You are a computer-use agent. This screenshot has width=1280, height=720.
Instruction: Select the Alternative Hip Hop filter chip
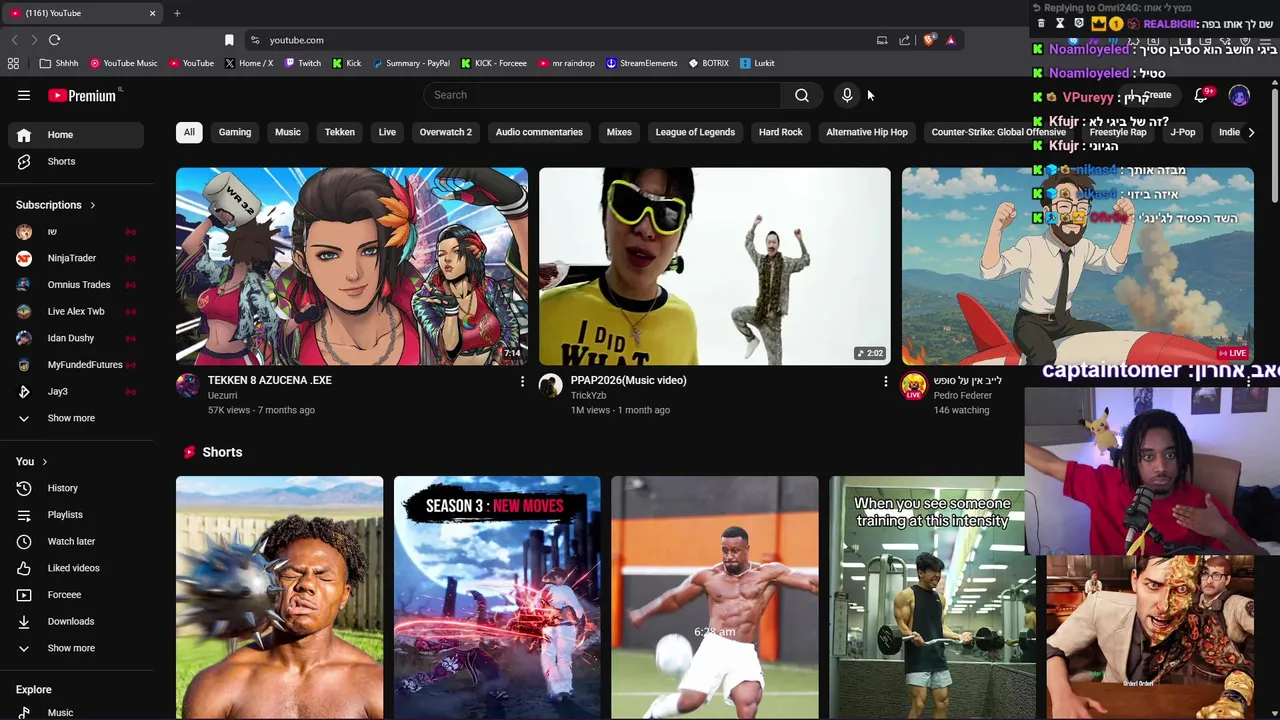pyautogui.click(x=867, y=132)
